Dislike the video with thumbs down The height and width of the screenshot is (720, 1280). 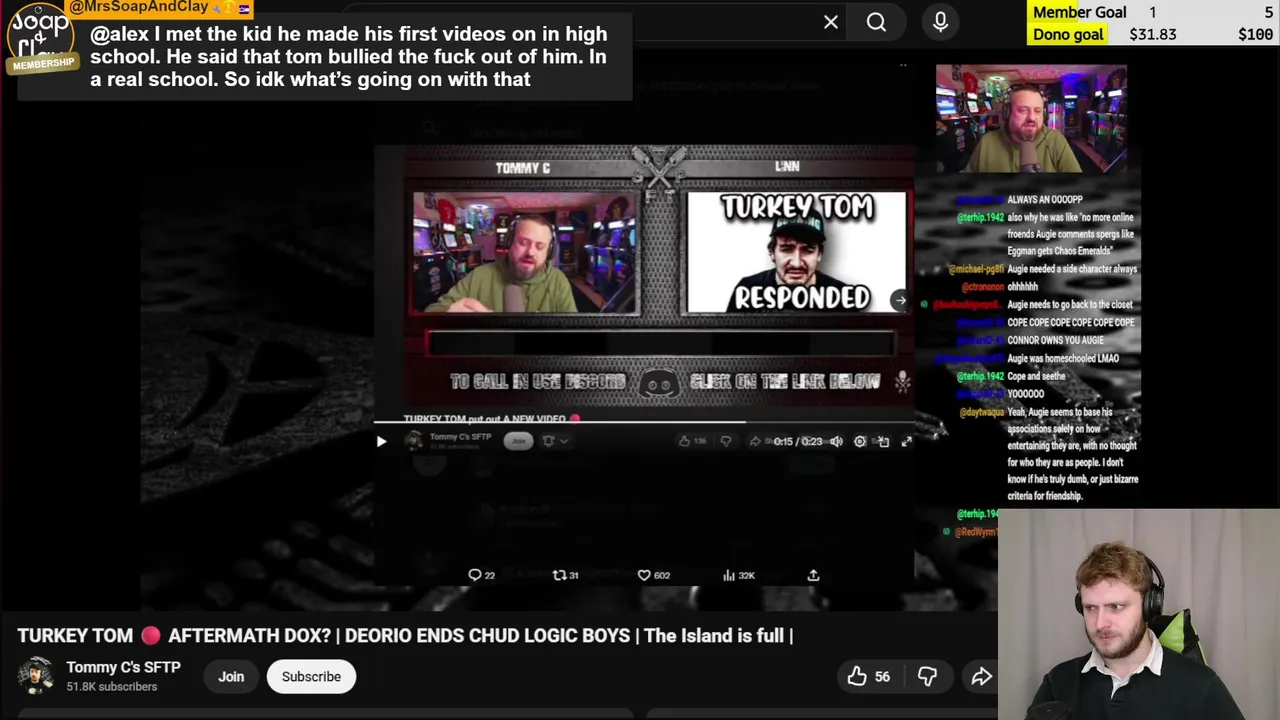[x=928, y=677]
